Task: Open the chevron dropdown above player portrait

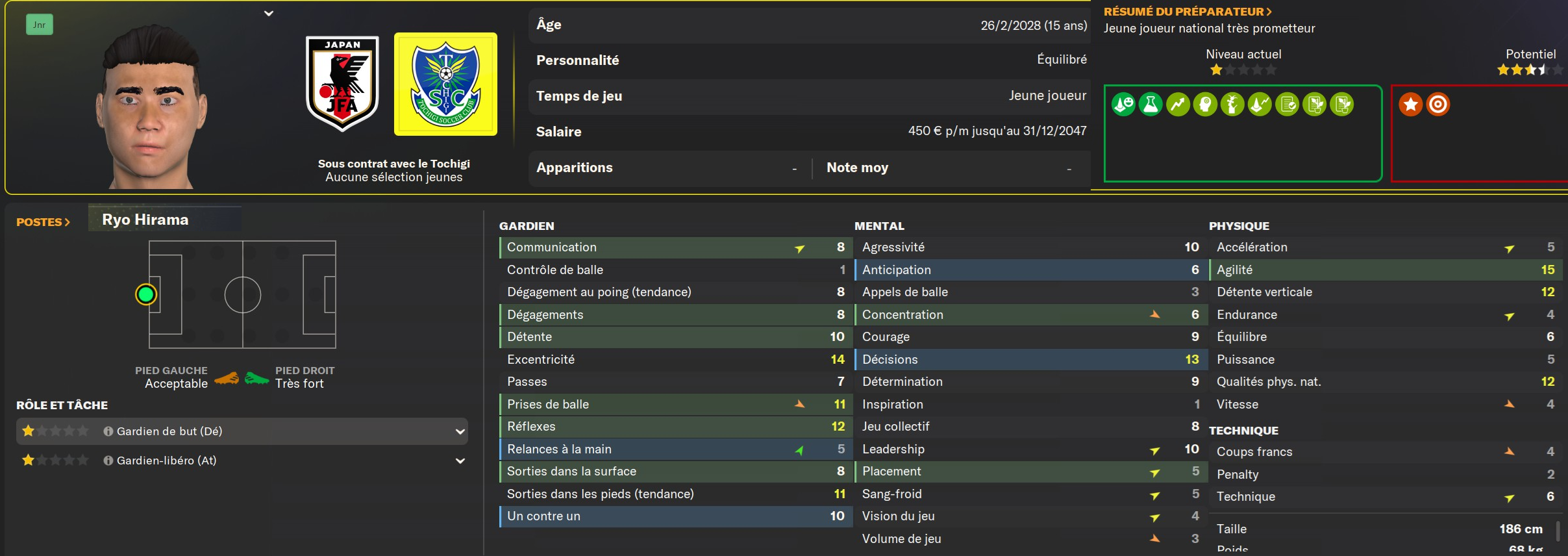Action: (x=269, y=14)
